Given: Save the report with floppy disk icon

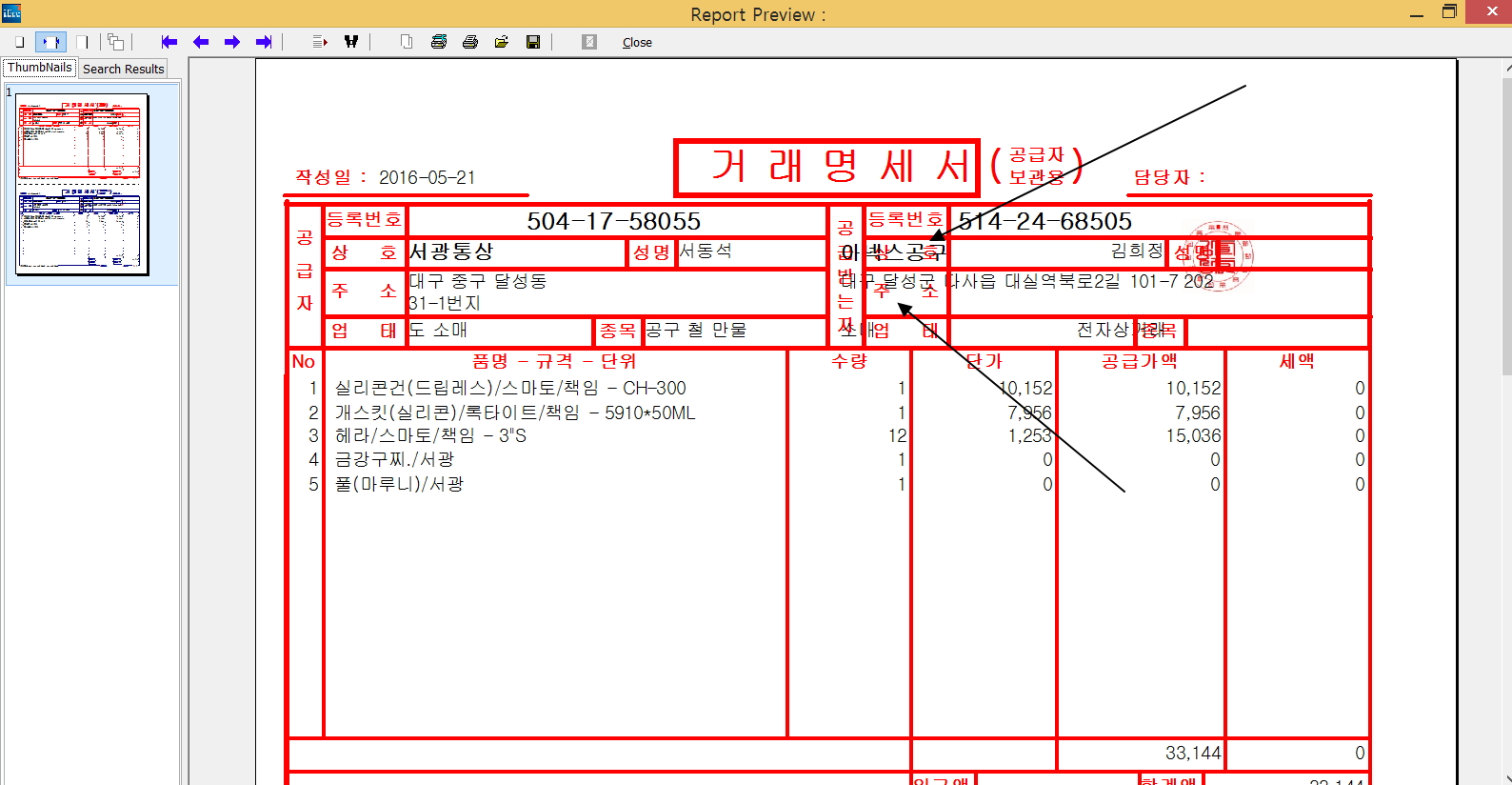Looking at the screenshot, I should (x=533, y=42).
